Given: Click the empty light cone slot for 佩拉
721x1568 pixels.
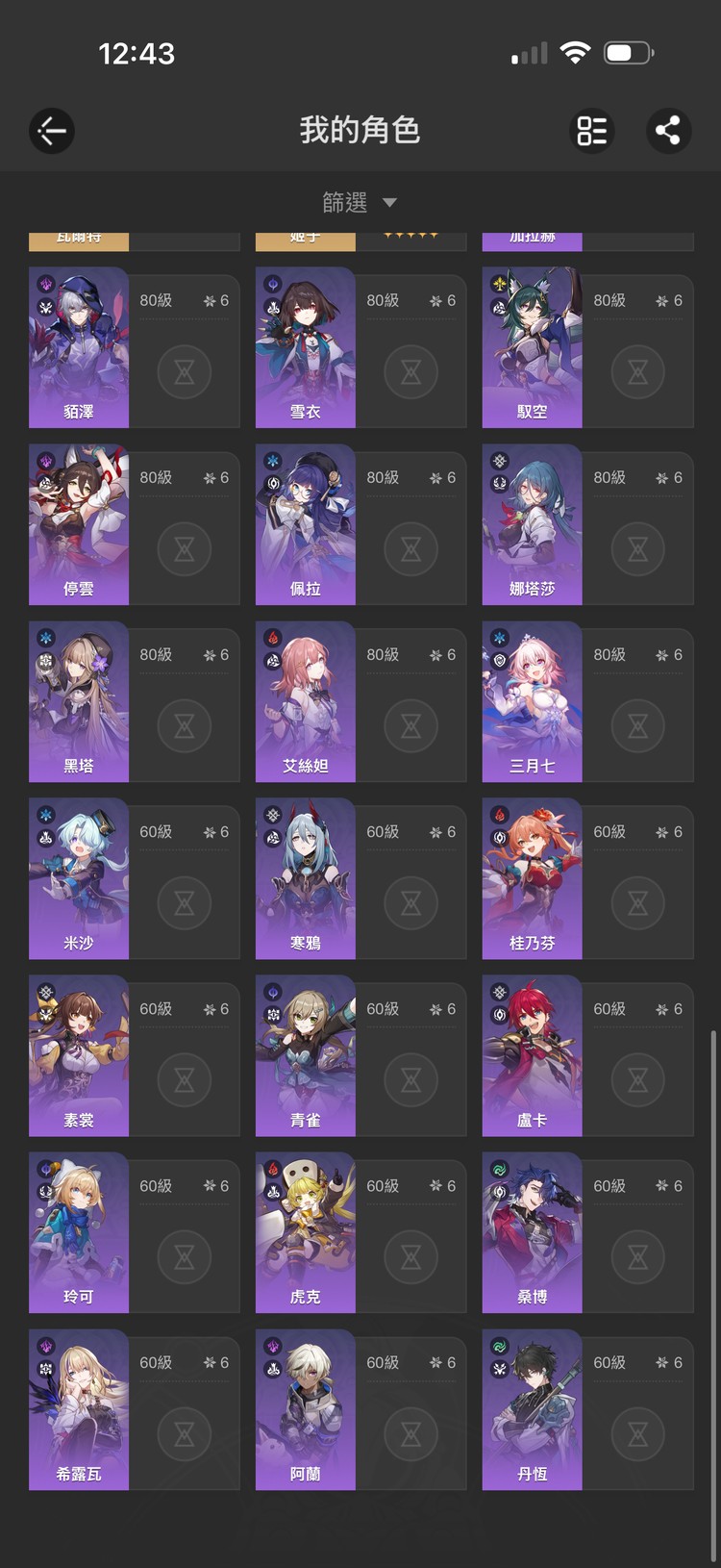Looking at the screenshot, I should 411,548.
